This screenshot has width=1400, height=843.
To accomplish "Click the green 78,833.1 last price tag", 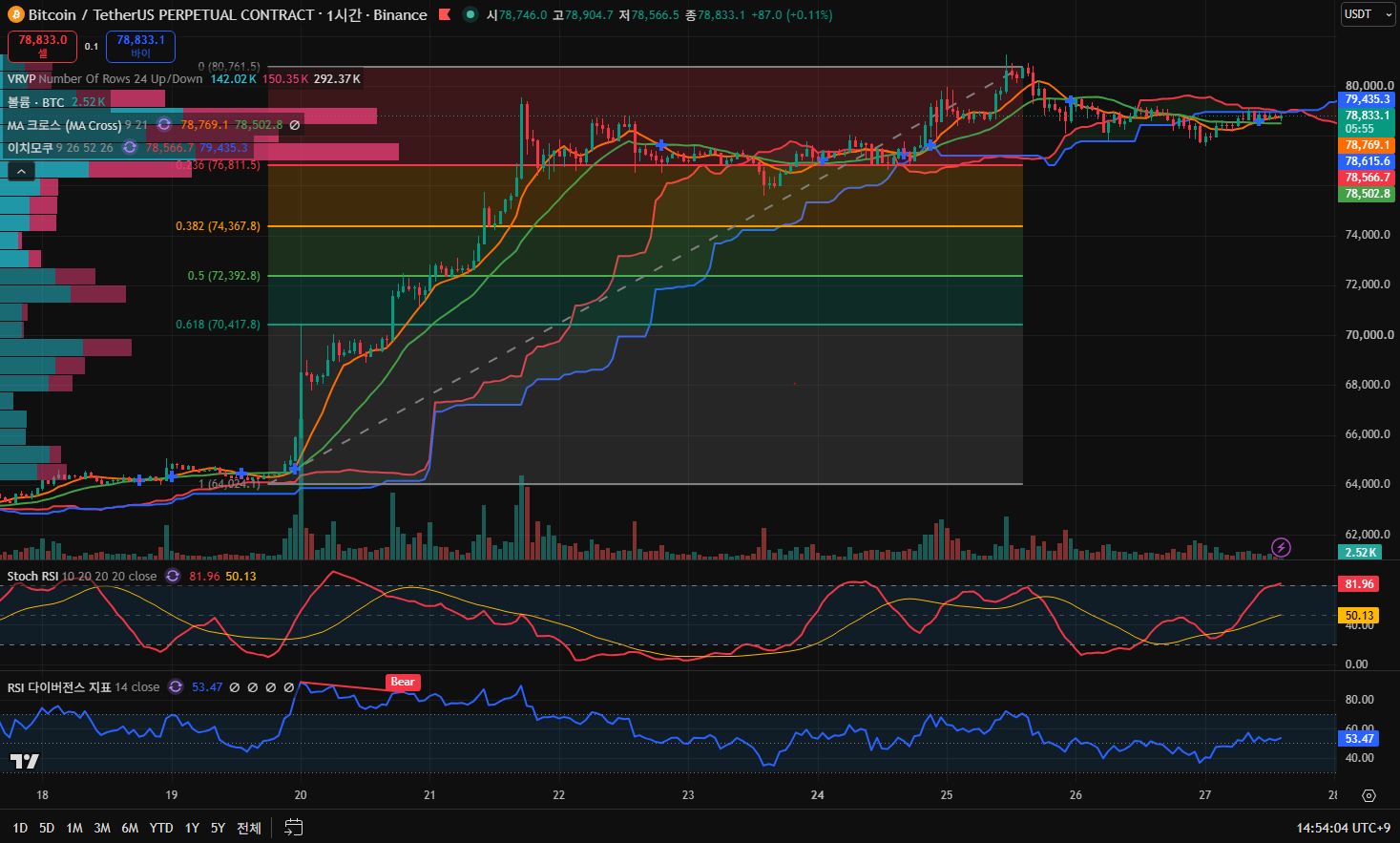I will tap(1368, 122).
